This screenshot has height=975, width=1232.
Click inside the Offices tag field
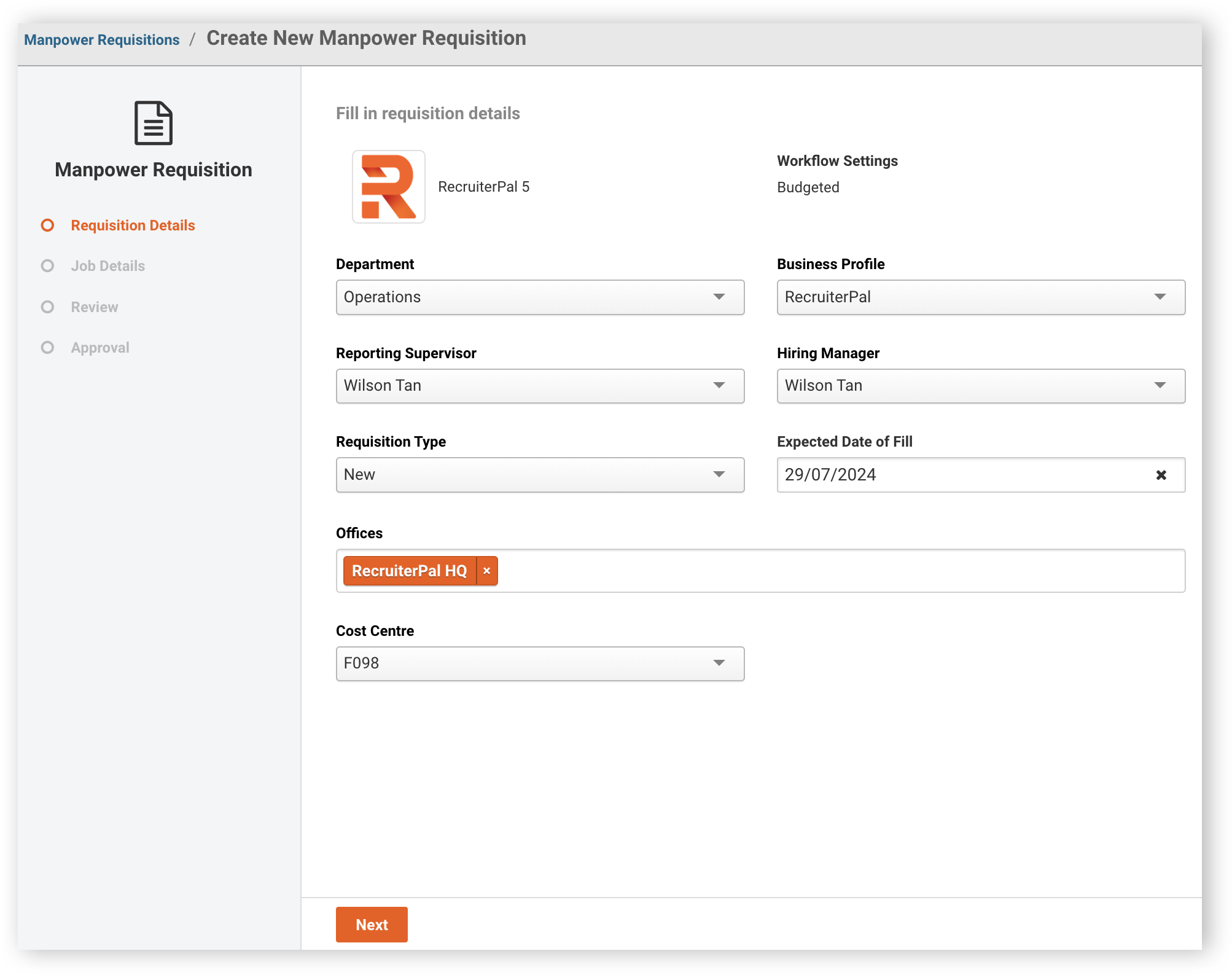(760, 571)
